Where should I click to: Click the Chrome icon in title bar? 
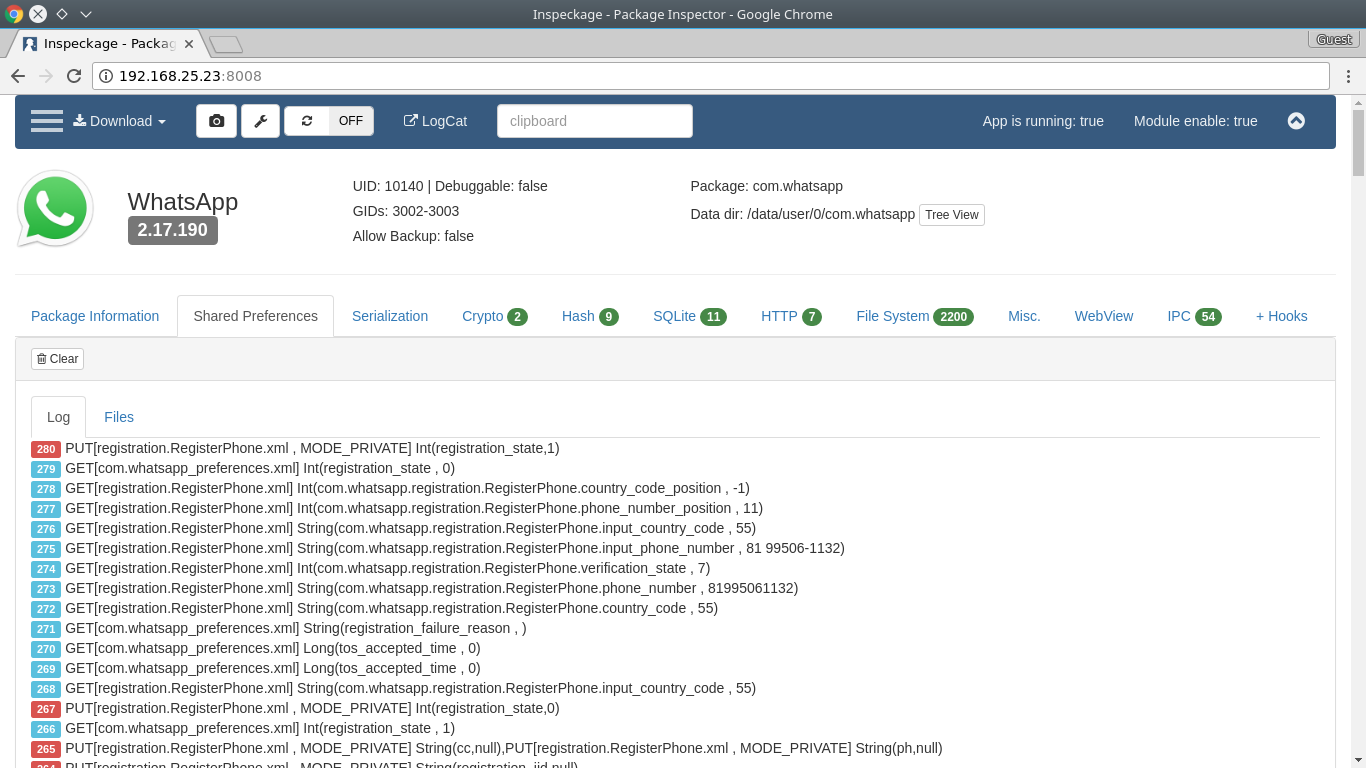(x=14, y=14)
